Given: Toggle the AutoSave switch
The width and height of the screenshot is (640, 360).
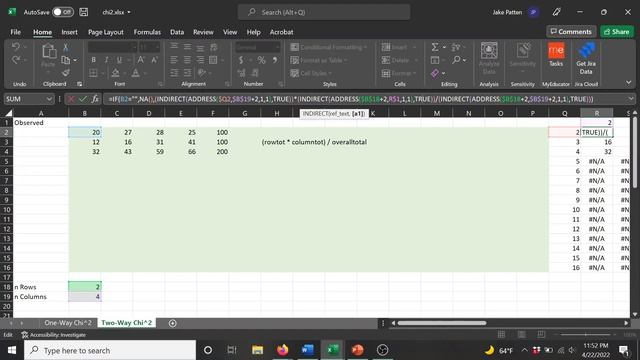Looking at the screenshot, I should (63, 12).
